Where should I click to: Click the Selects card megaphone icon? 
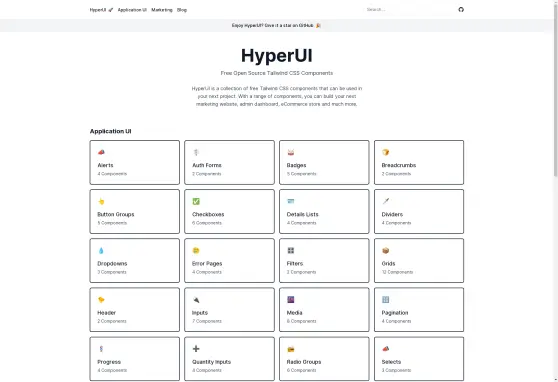tap(385, 349)
